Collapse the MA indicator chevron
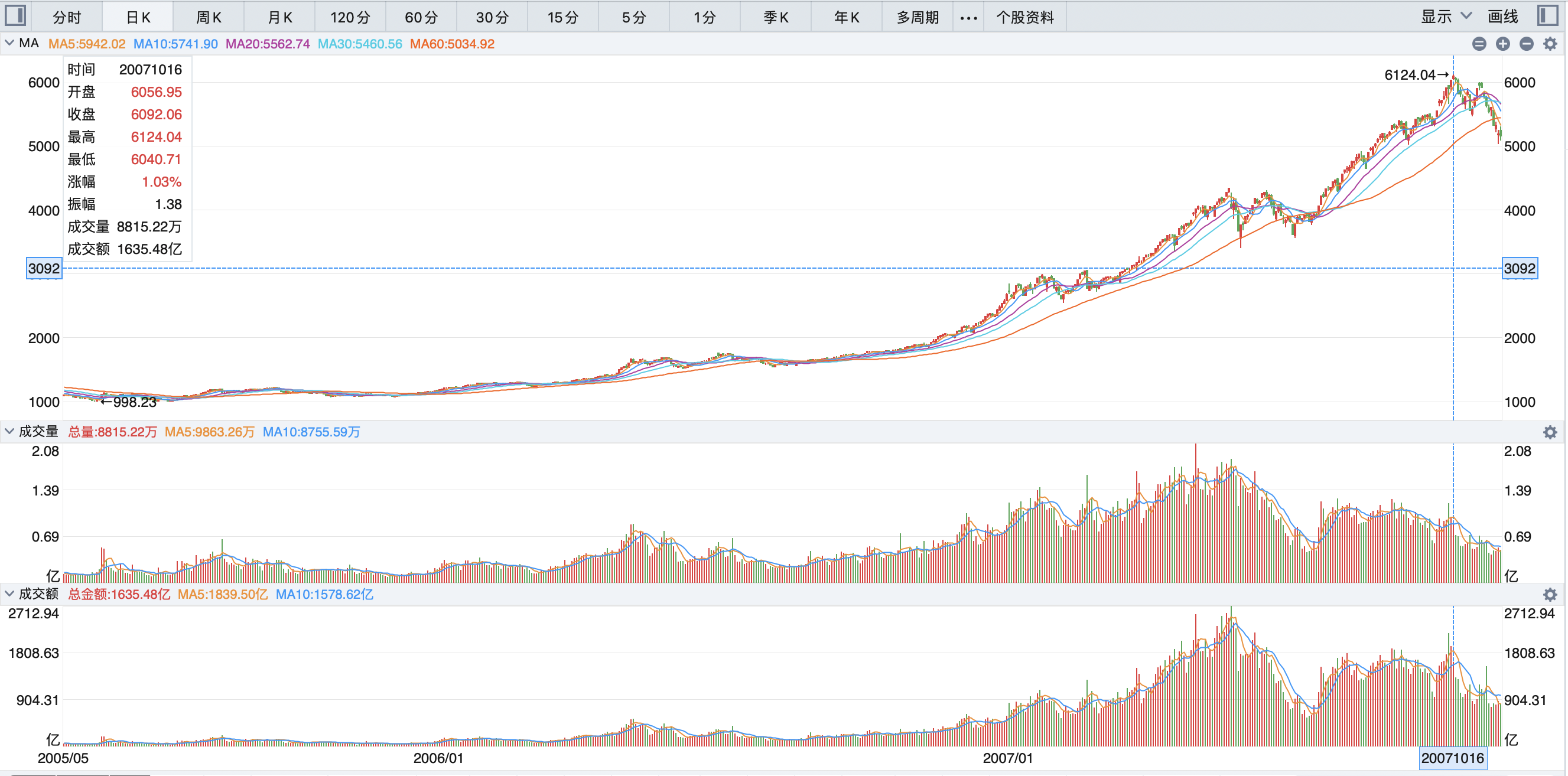 (x=9, y=43)
